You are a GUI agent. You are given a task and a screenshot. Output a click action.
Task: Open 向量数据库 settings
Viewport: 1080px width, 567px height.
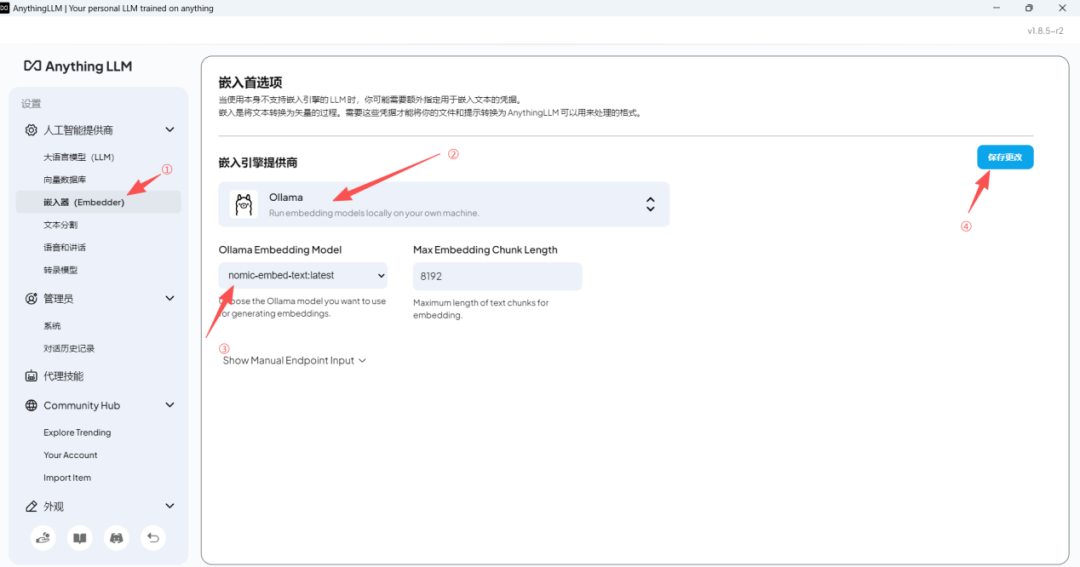(x=65, y=180)
